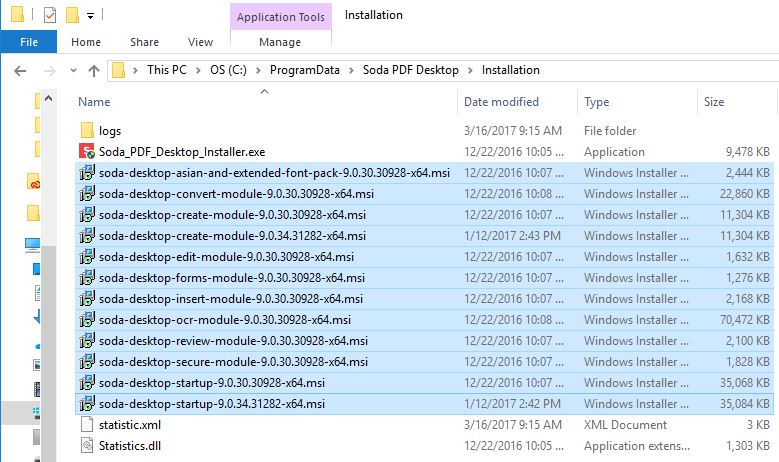Image resolution: width=779 pixels, height=462 pixels.
Task: Open the Recent locations dropdown arrow
Action: [x=69, y=70]
